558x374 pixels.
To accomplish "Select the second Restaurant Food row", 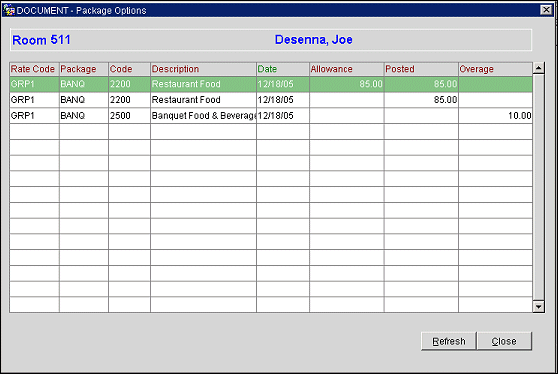I will click(x=271, y=100).
